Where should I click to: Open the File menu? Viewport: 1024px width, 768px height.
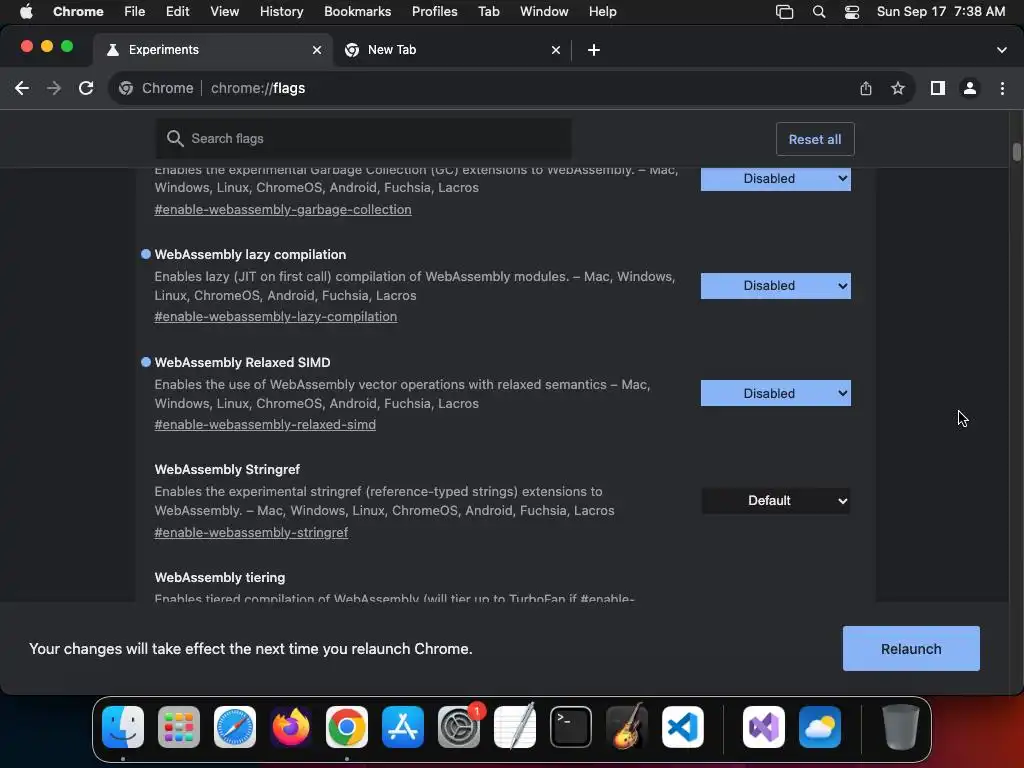point(135,12)
